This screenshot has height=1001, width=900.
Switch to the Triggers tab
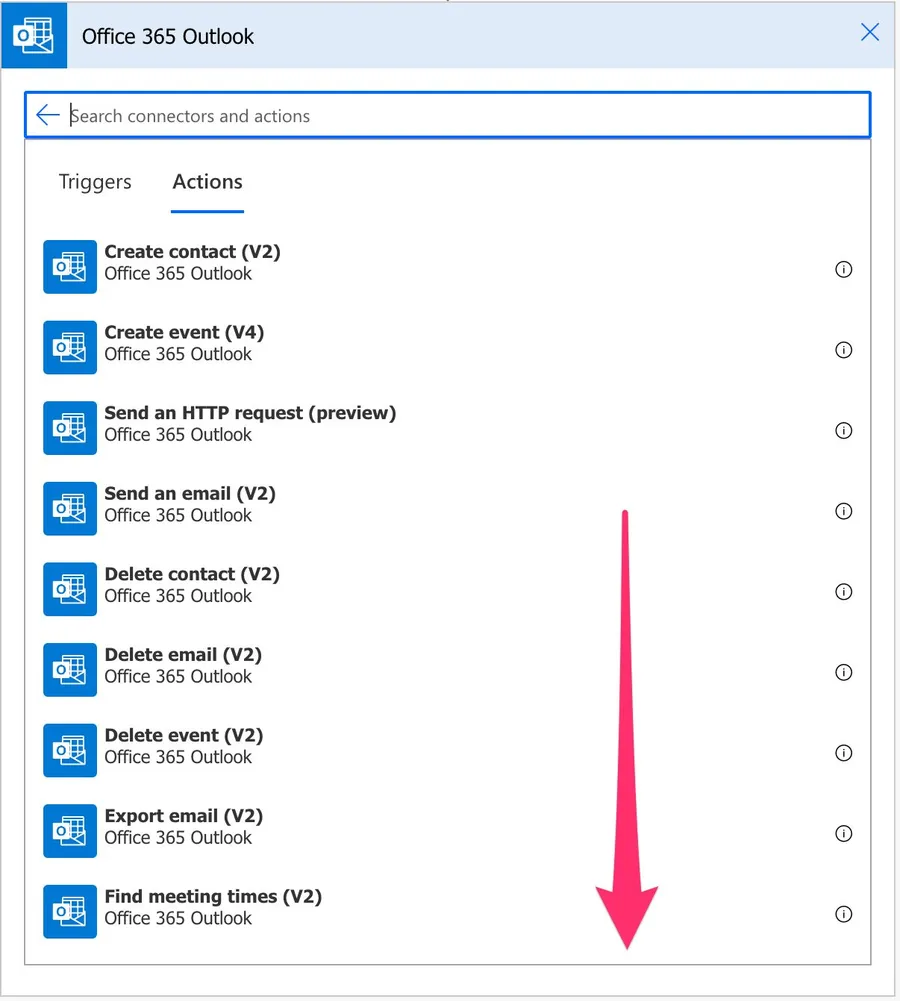pyautogui.click(x=95, y=182)
